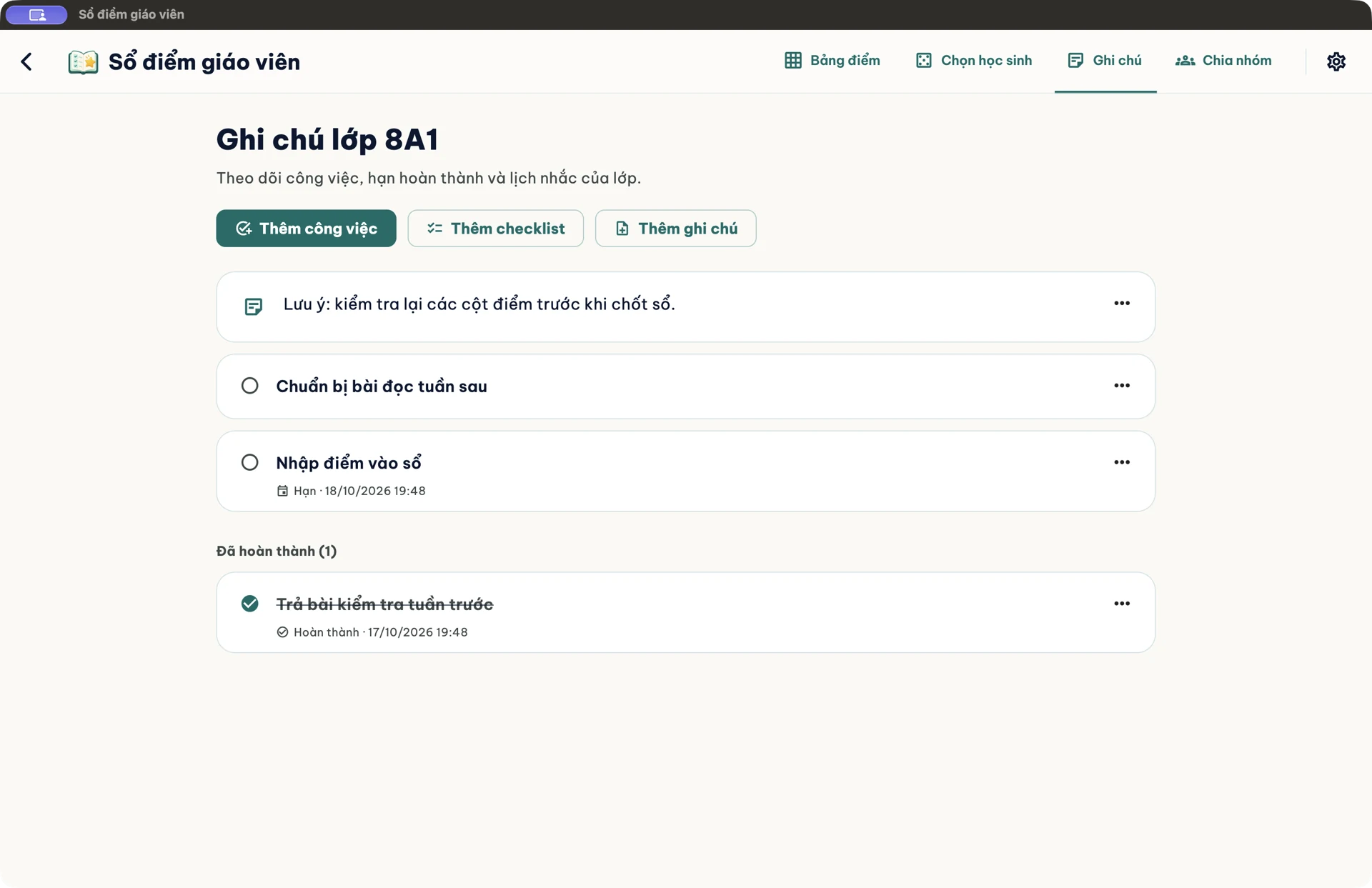Screen dimensions: 1372x888
Task: Click the purple screen icon in title bar
Action: (37, 14)
